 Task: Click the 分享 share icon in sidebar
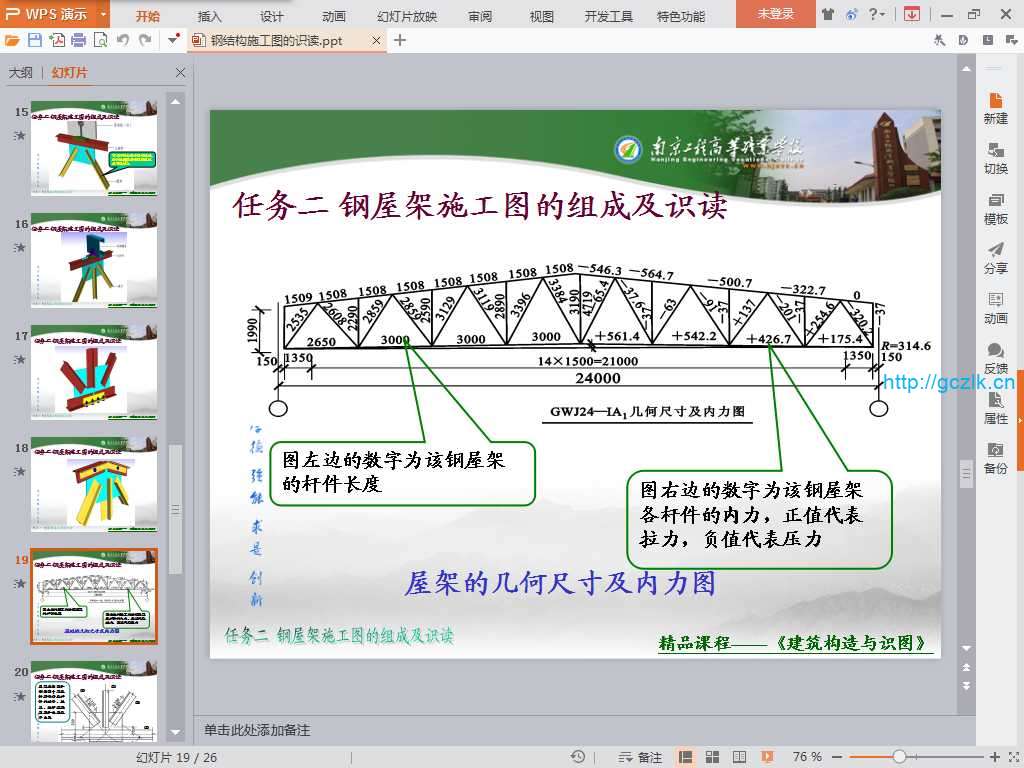(995, 258)
